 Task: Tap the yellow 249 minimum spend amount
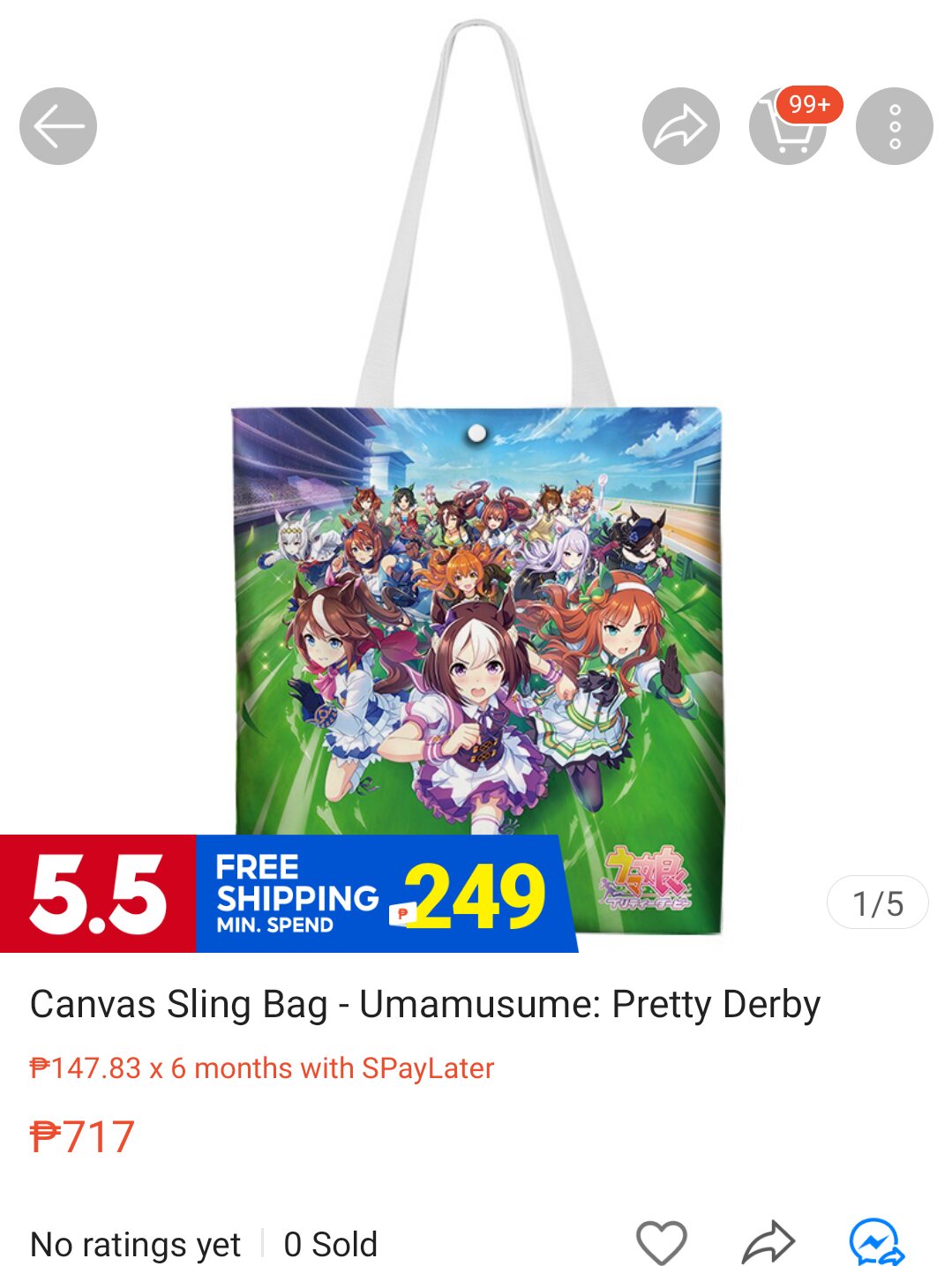tap(476, 896)
